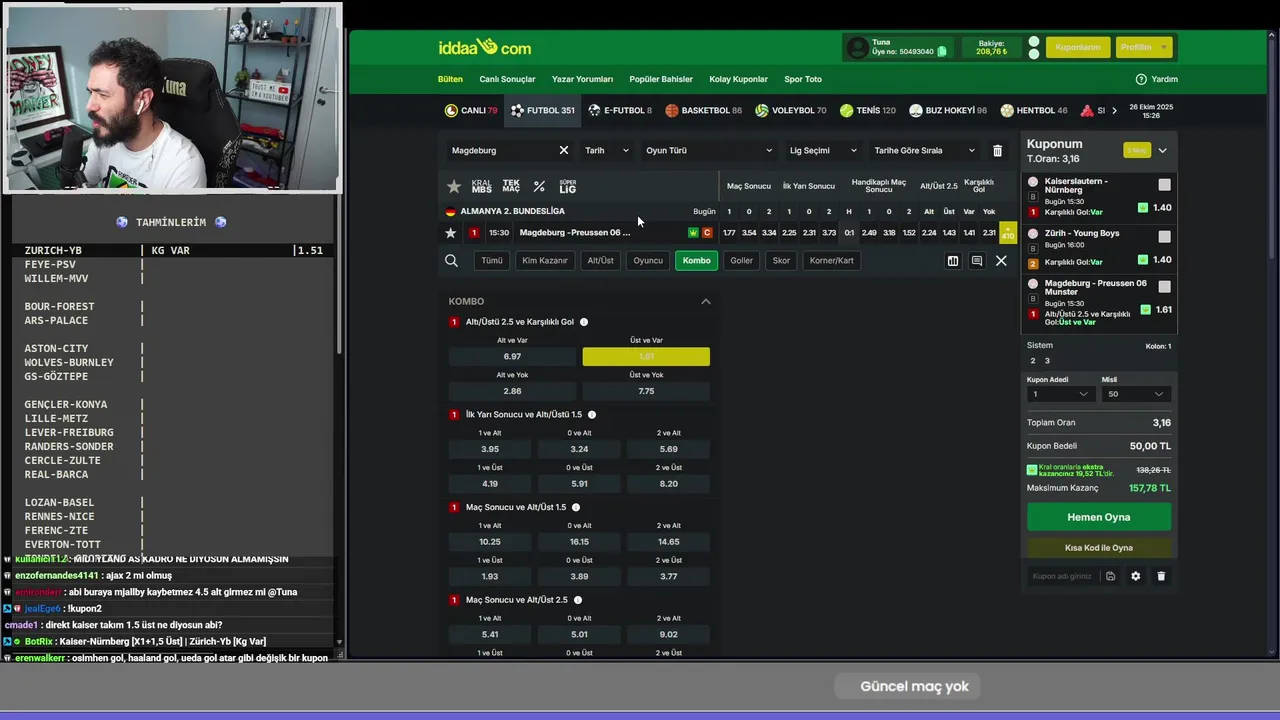
Task: Select the Tenis sport category
Action: click(x=867, y=110)
